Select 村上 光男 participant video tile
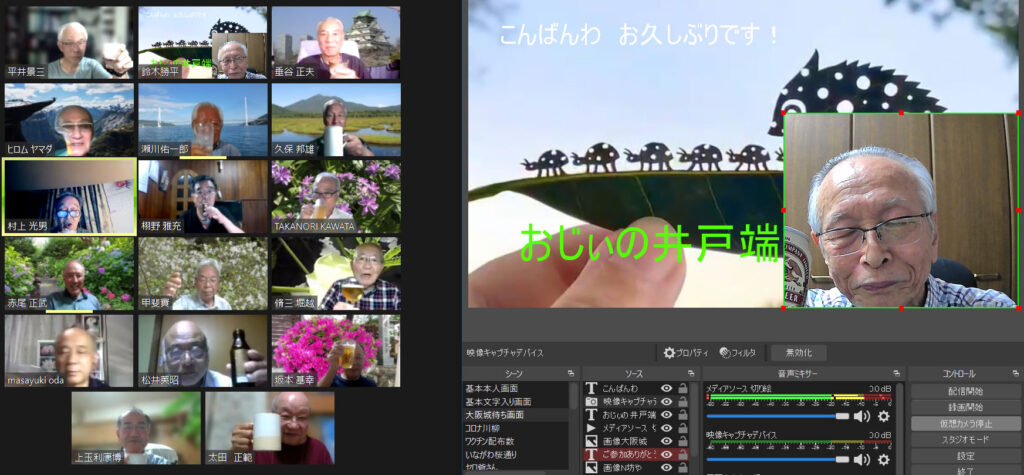 pos(69,196)
